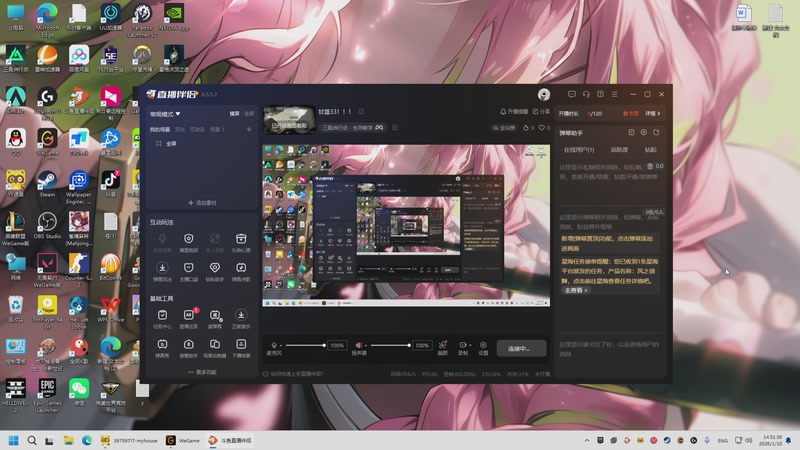This screenshot has height=450, width=800.
Task: Open the 弹幕助手 panel settings gear
Action: coord(644,132)
